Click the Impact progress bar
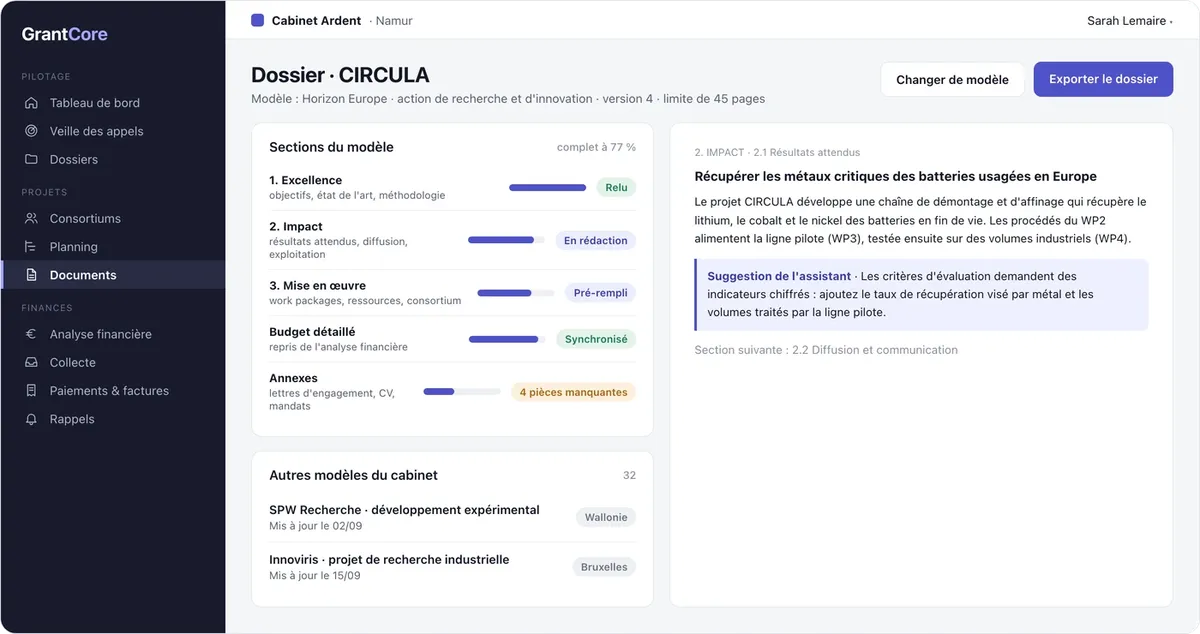Viewport: 1200px width, 634px height. (506, 240)
